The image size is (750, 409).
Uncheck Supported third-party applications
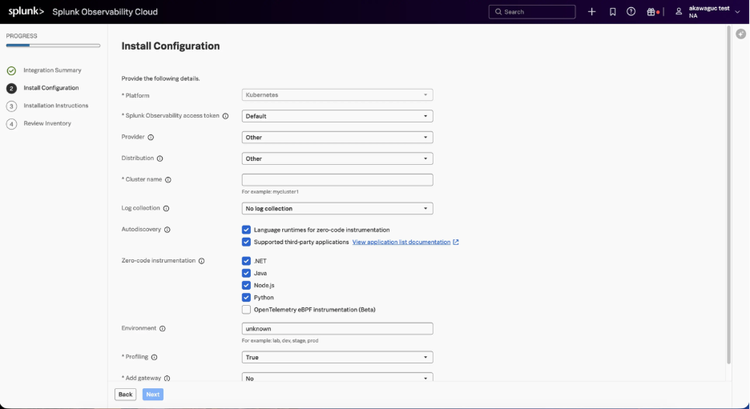point(246,242)
